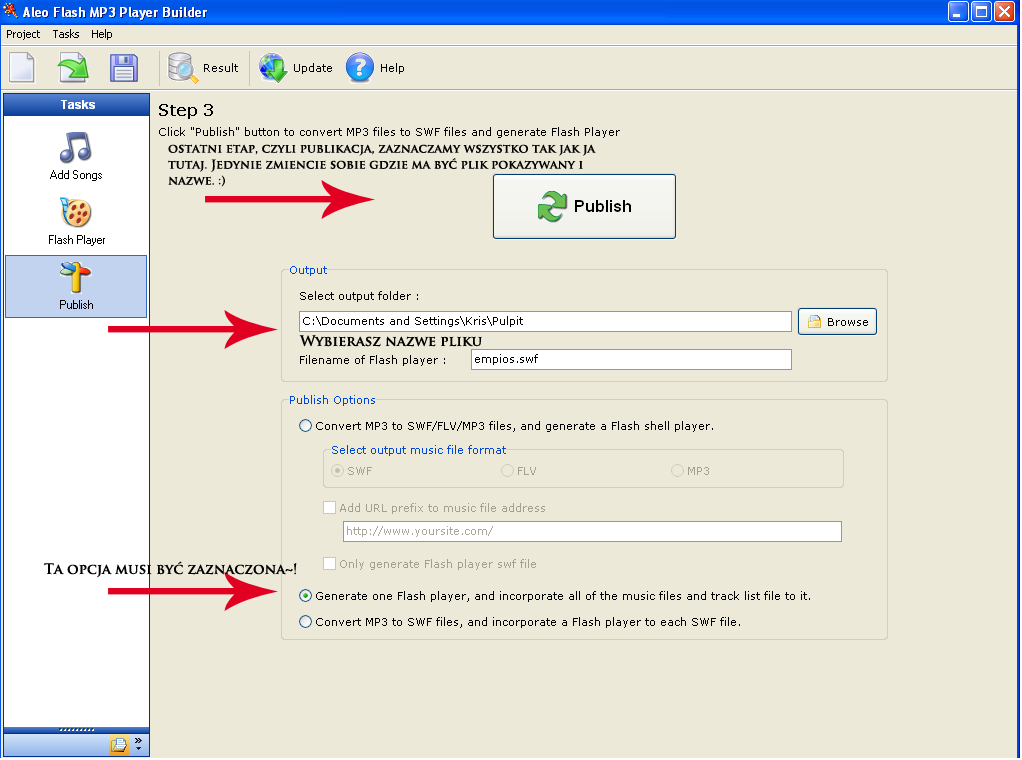
Task: Open the Project menu
Action: tap(23, 34)
